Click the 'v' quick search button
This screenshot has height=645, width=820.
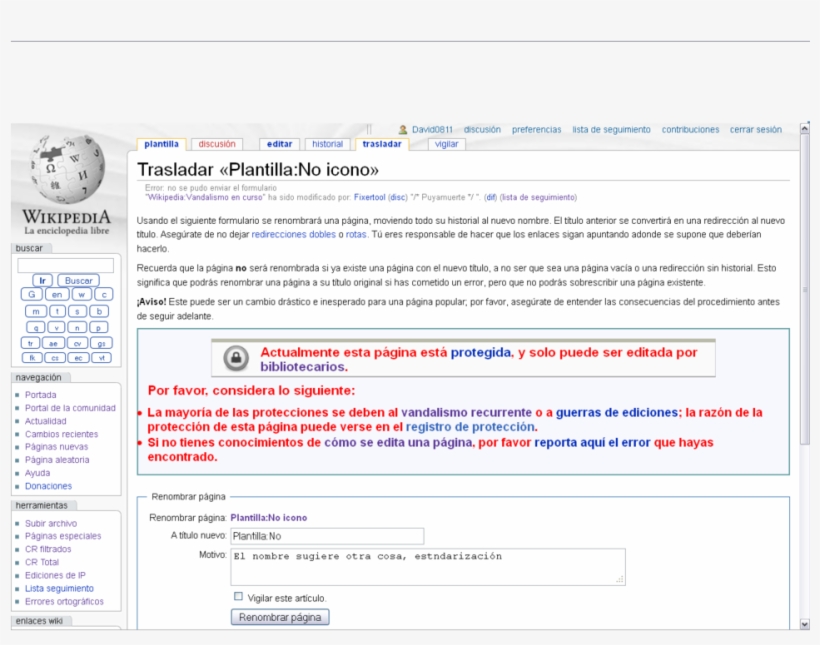[56, 327]
